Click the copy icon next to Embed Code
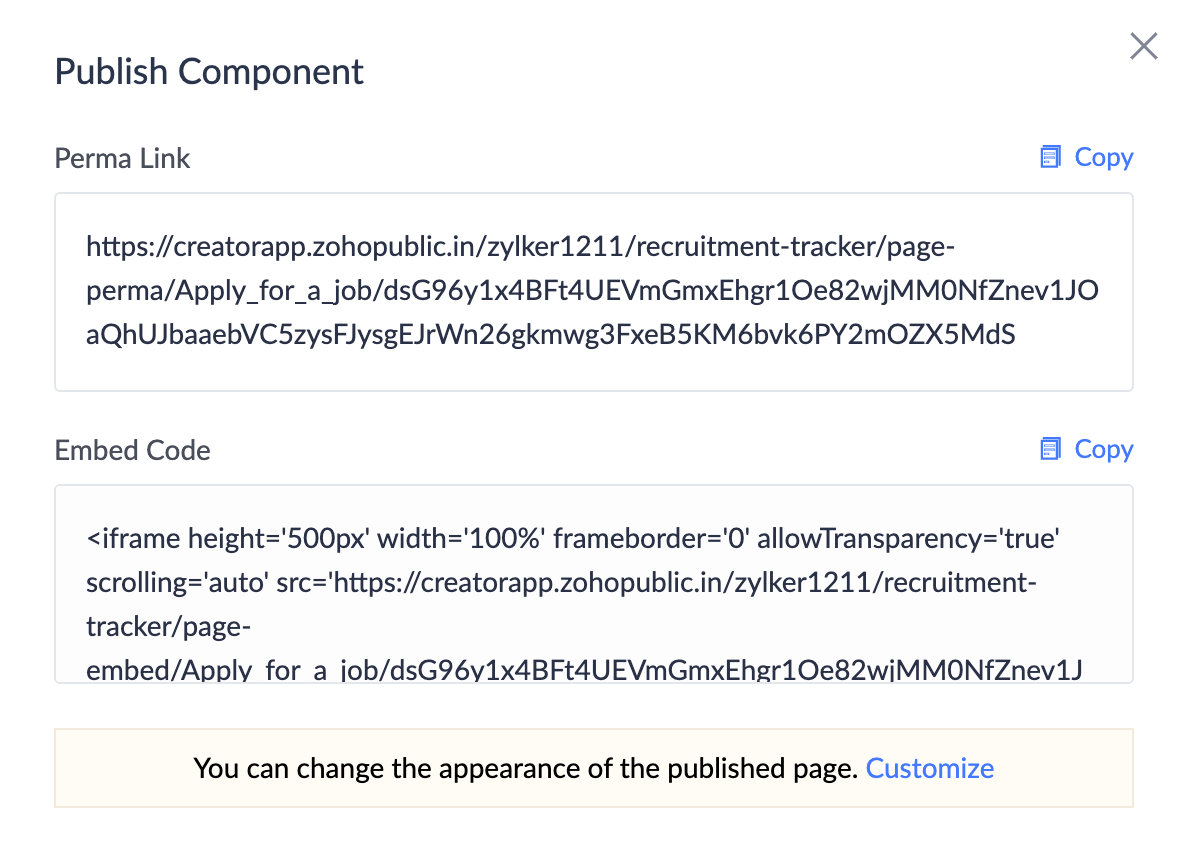Screen dimensions: 1190x860 coord(1050,450)
